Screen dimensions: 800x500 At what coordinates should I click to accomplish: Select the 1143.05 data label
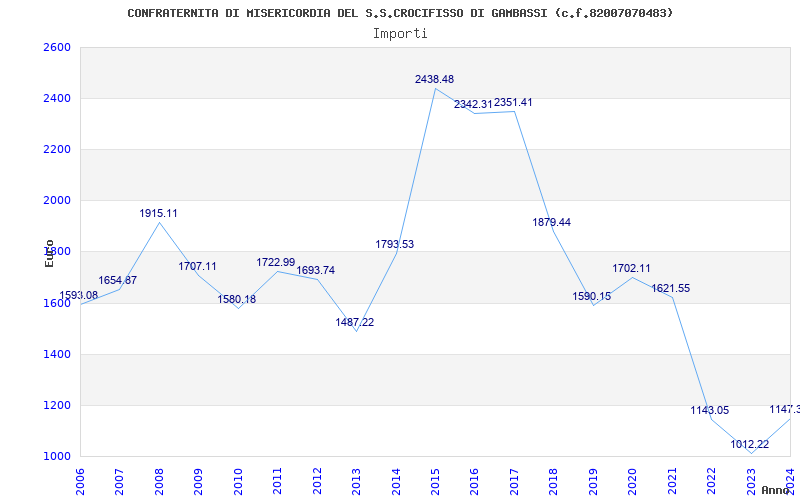tap(710, 410)
